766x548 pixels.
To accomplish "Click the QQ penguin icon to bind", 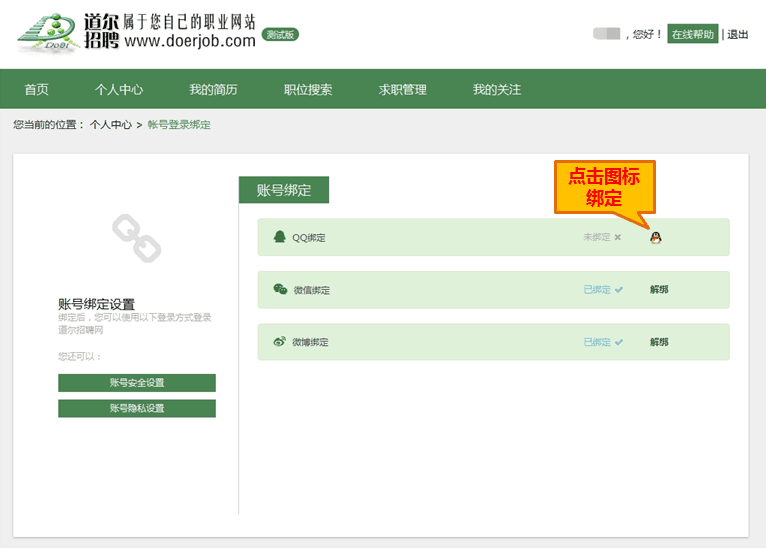I will [656, 238].
